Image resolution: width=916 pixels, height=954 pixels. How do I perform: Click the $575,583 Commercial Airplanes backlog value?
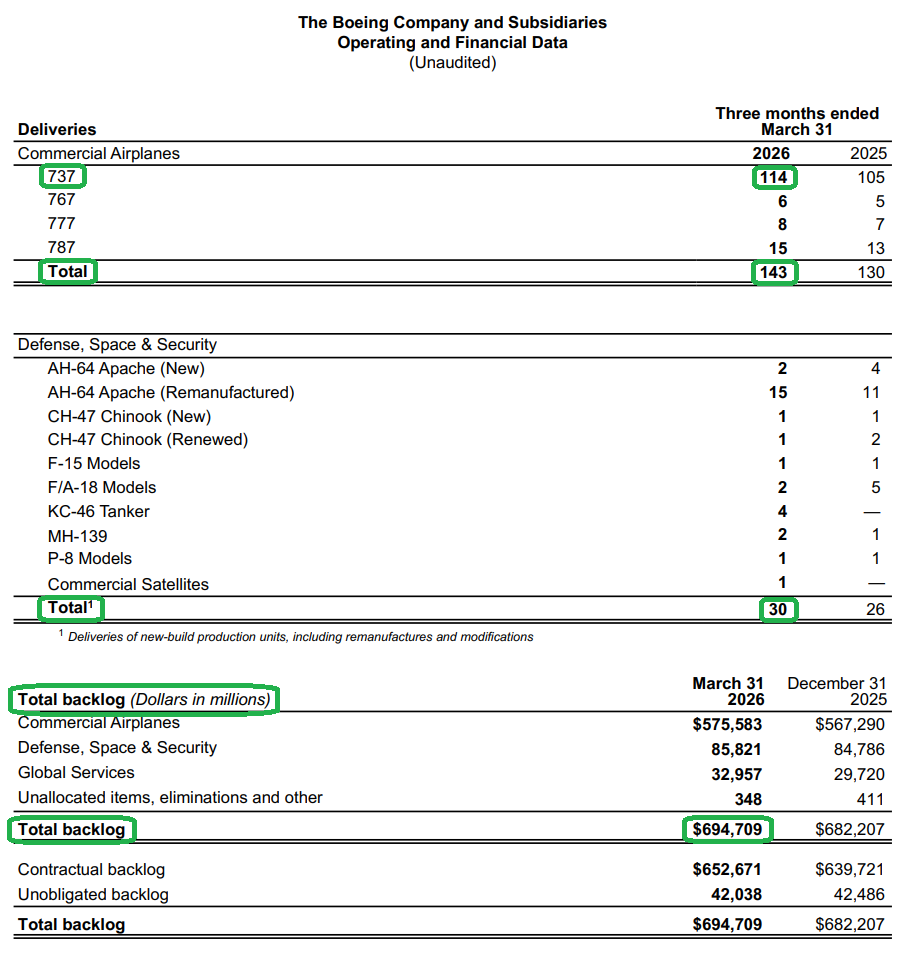pyautogui.click(x=727, y=723)
